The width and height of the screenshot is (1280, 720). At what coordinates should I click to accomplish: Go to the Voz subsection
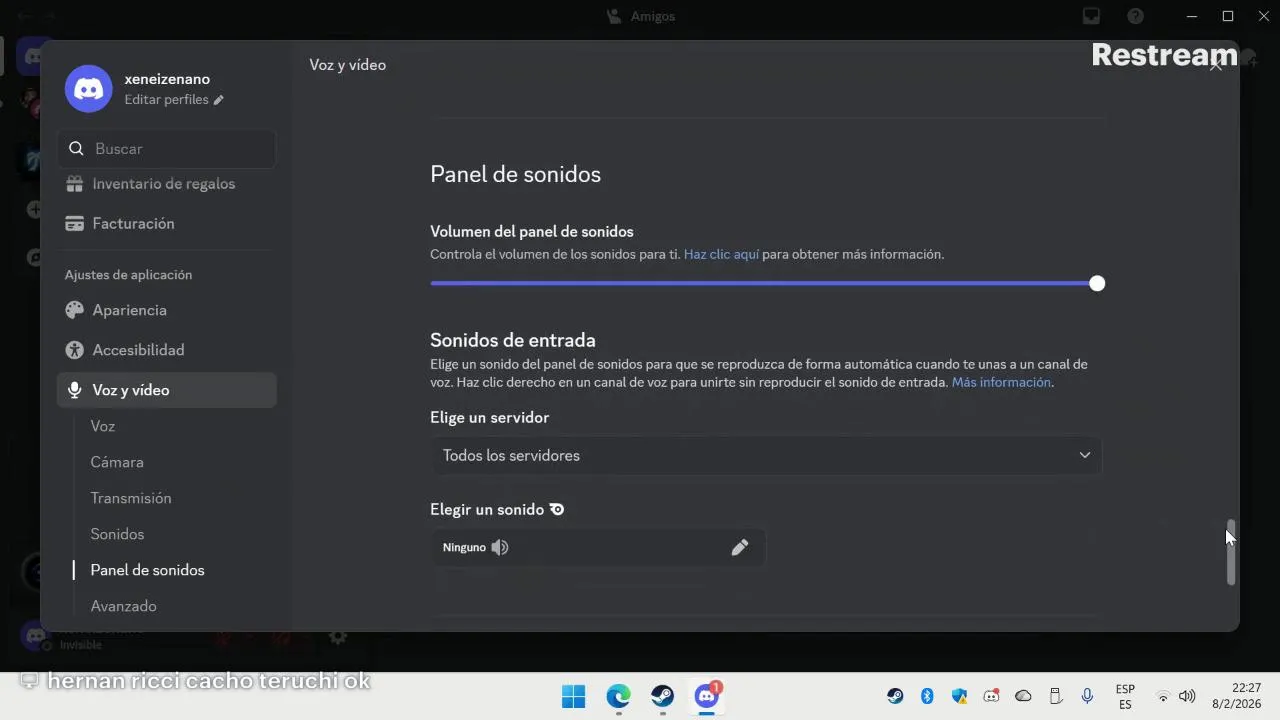pyautogui.click(x=103, y=426)
